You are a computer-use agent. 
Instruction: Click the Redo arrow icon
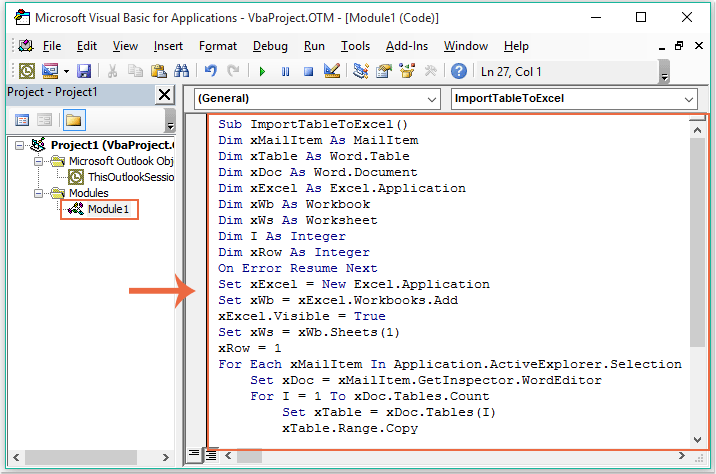coord(233,71)
